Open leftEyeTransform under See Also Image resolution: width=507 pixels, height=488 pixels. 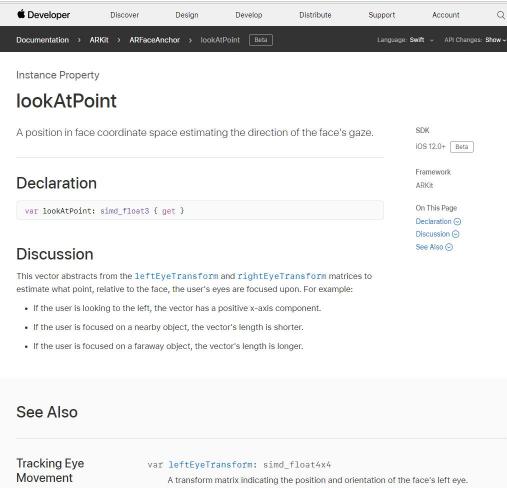point(212,465)
